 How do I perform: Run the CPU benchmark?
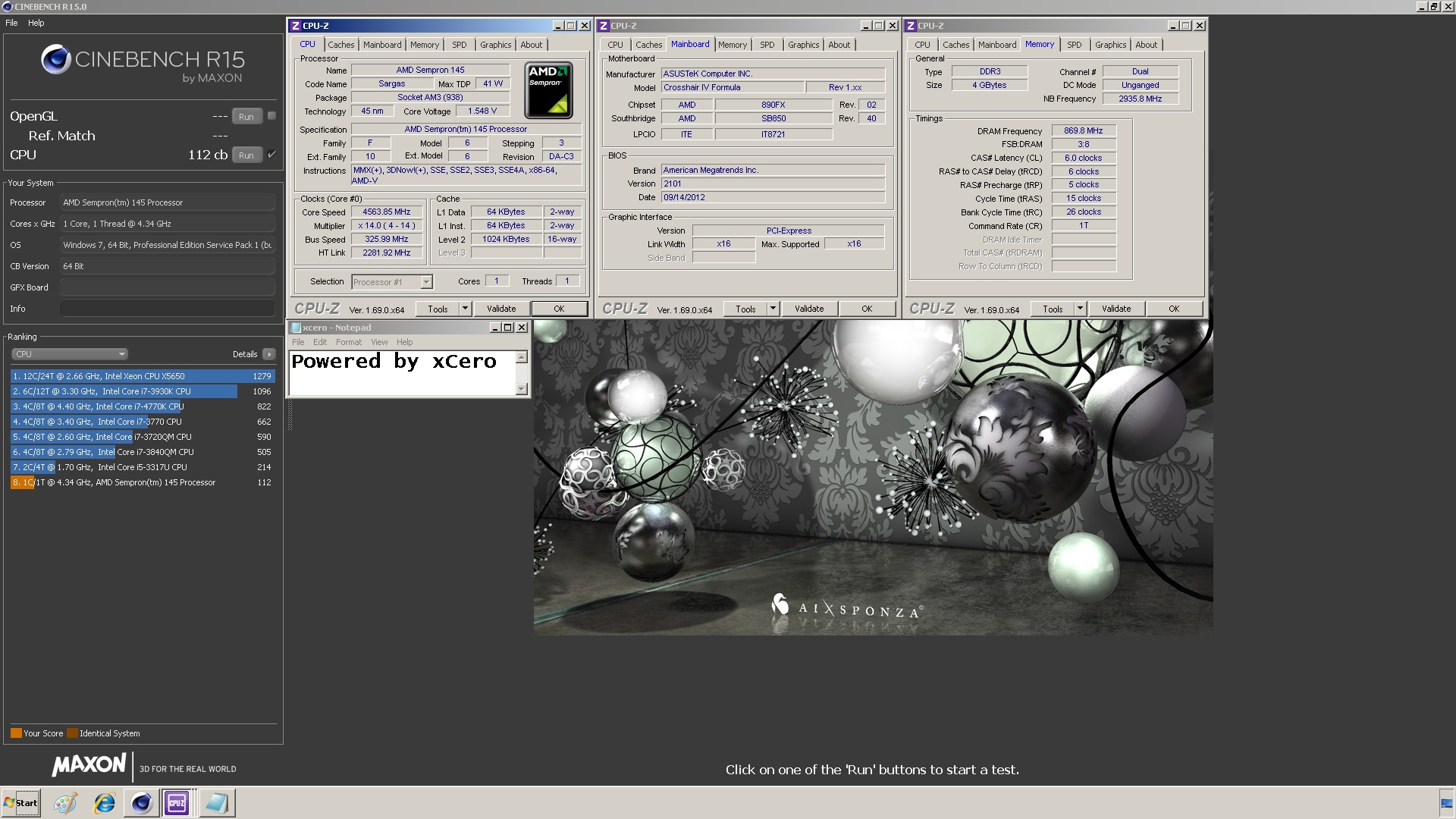[246, 155]
